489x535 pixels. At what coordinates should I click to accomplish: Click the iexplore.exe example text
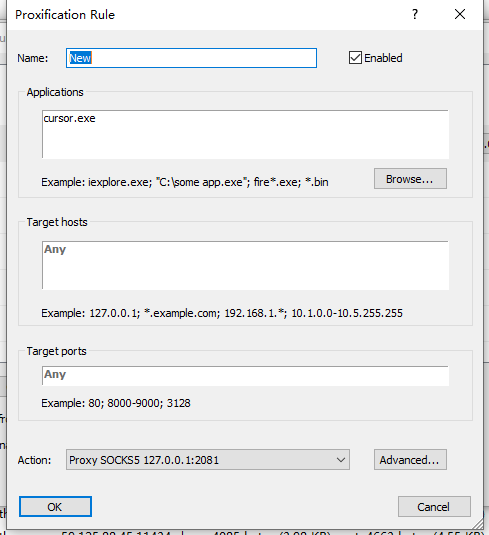pos(120,182)
